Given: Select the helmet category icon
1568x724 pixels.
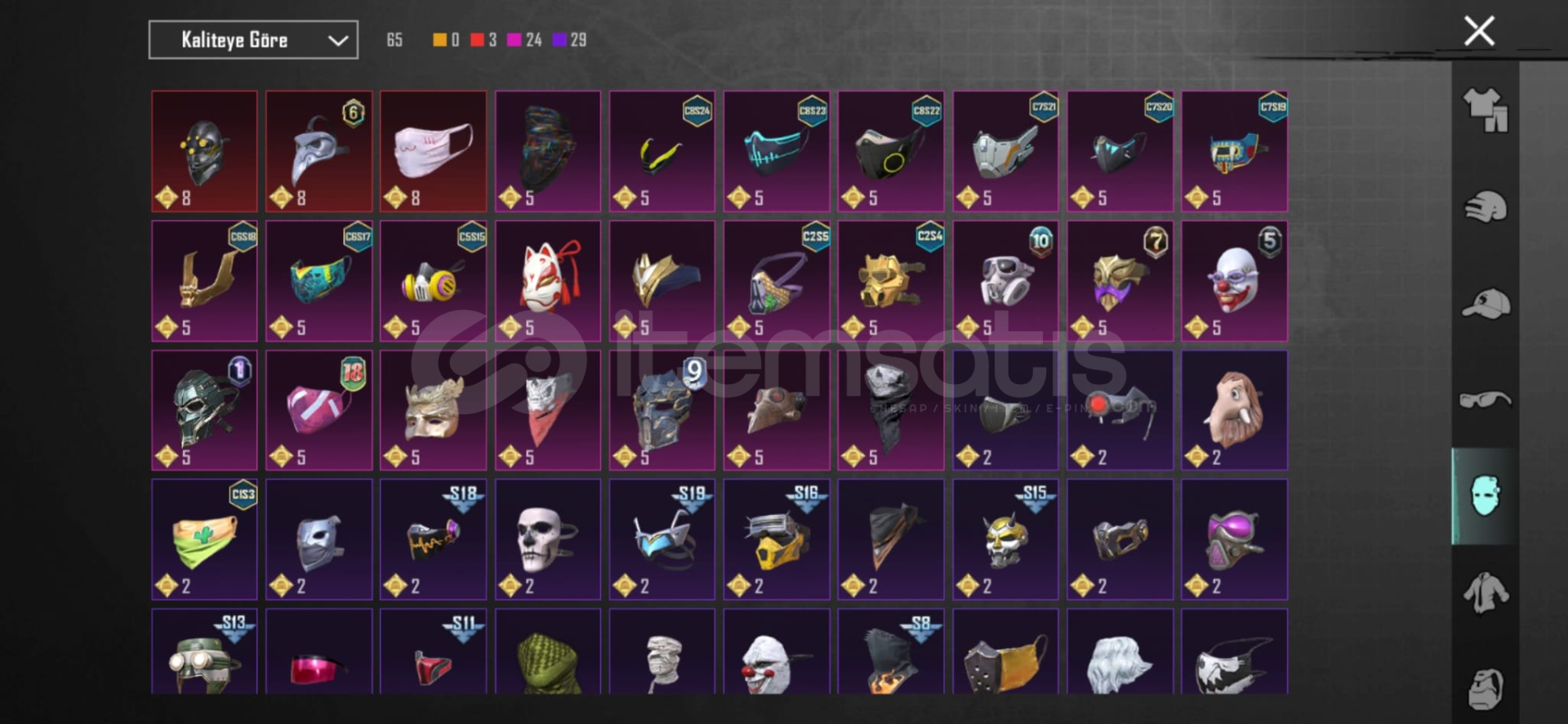Looking at the screenshot, I should [1486, 207].
